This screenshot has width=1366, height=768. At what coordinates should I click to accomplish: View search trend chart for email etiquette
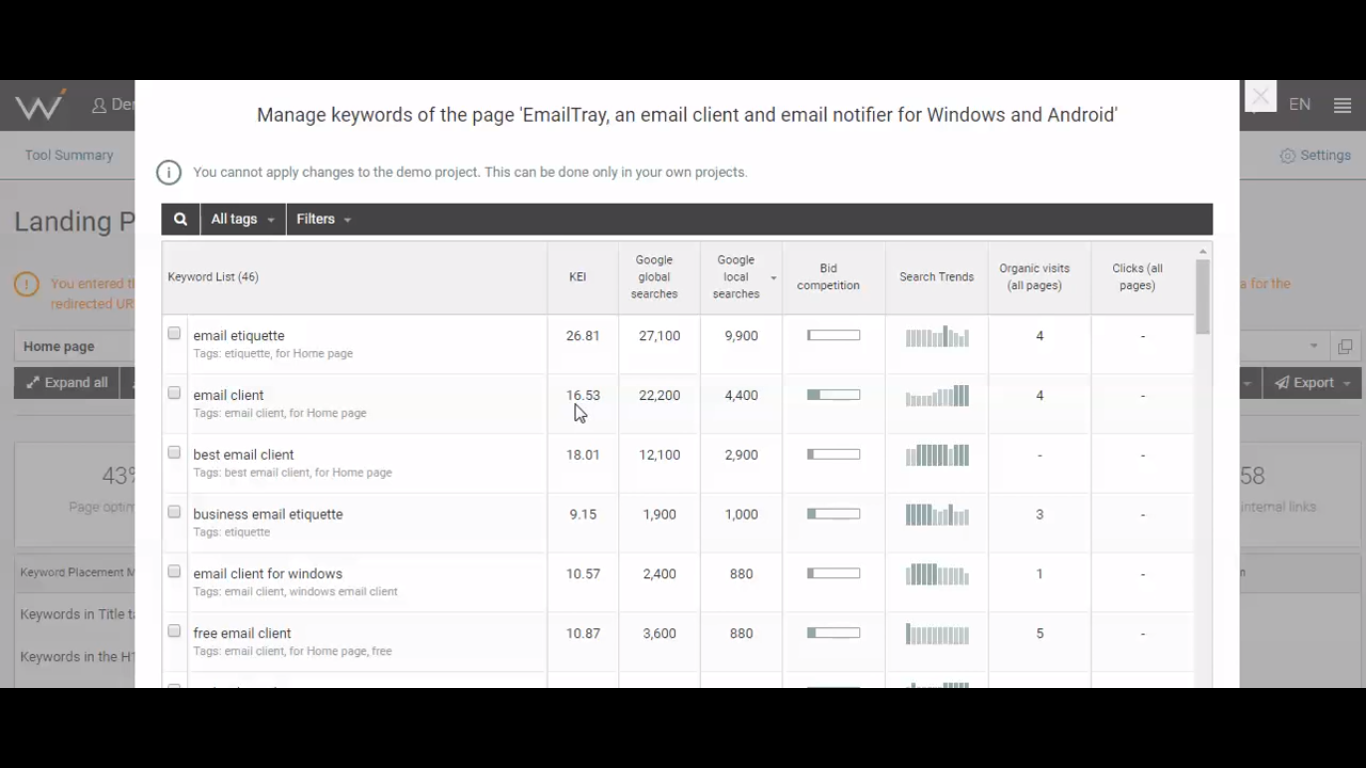[x=937, y=336]
